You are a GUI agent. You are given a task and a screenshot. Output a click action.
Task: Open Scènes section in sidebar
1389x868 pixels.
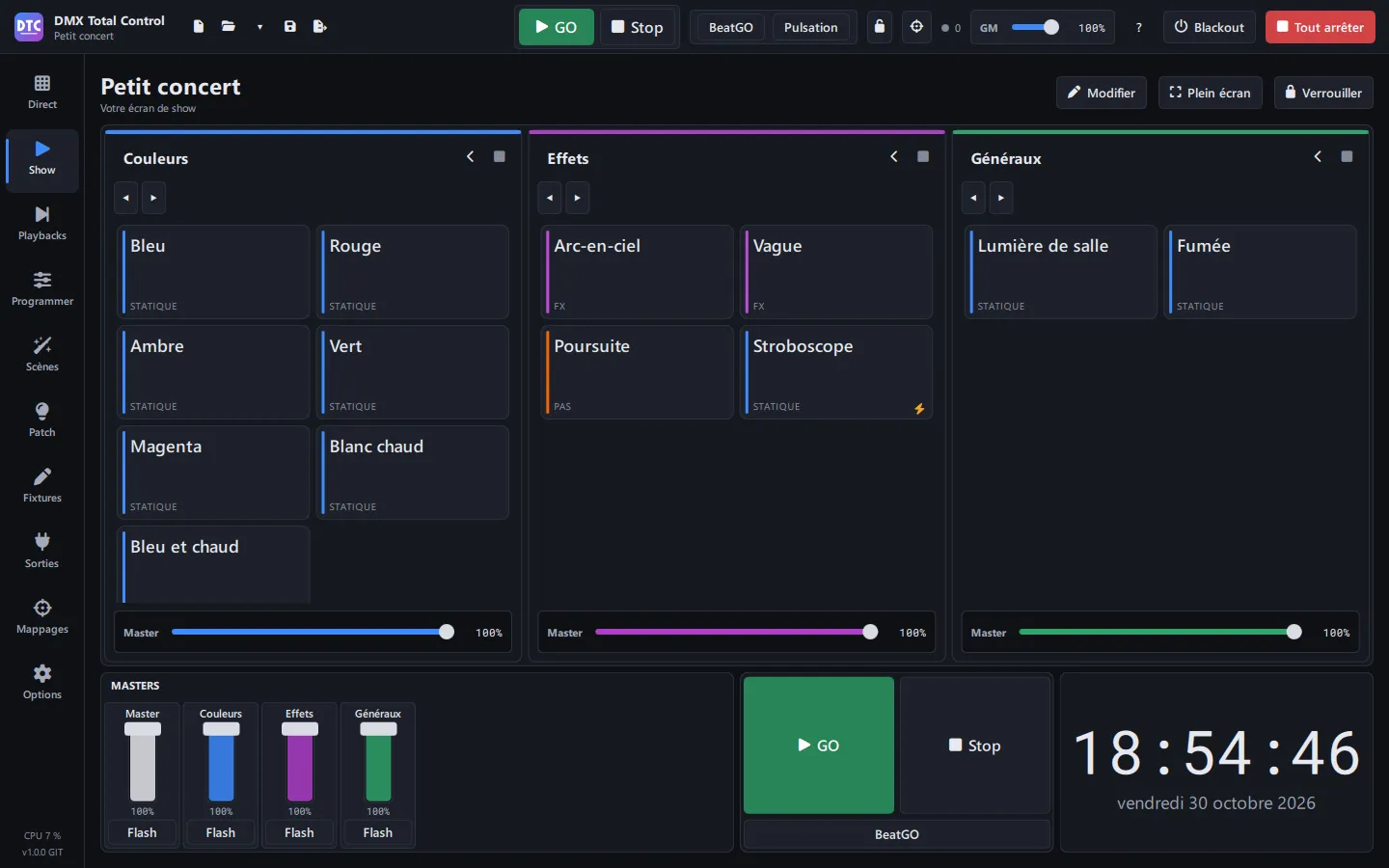click(x=42, y=355)
